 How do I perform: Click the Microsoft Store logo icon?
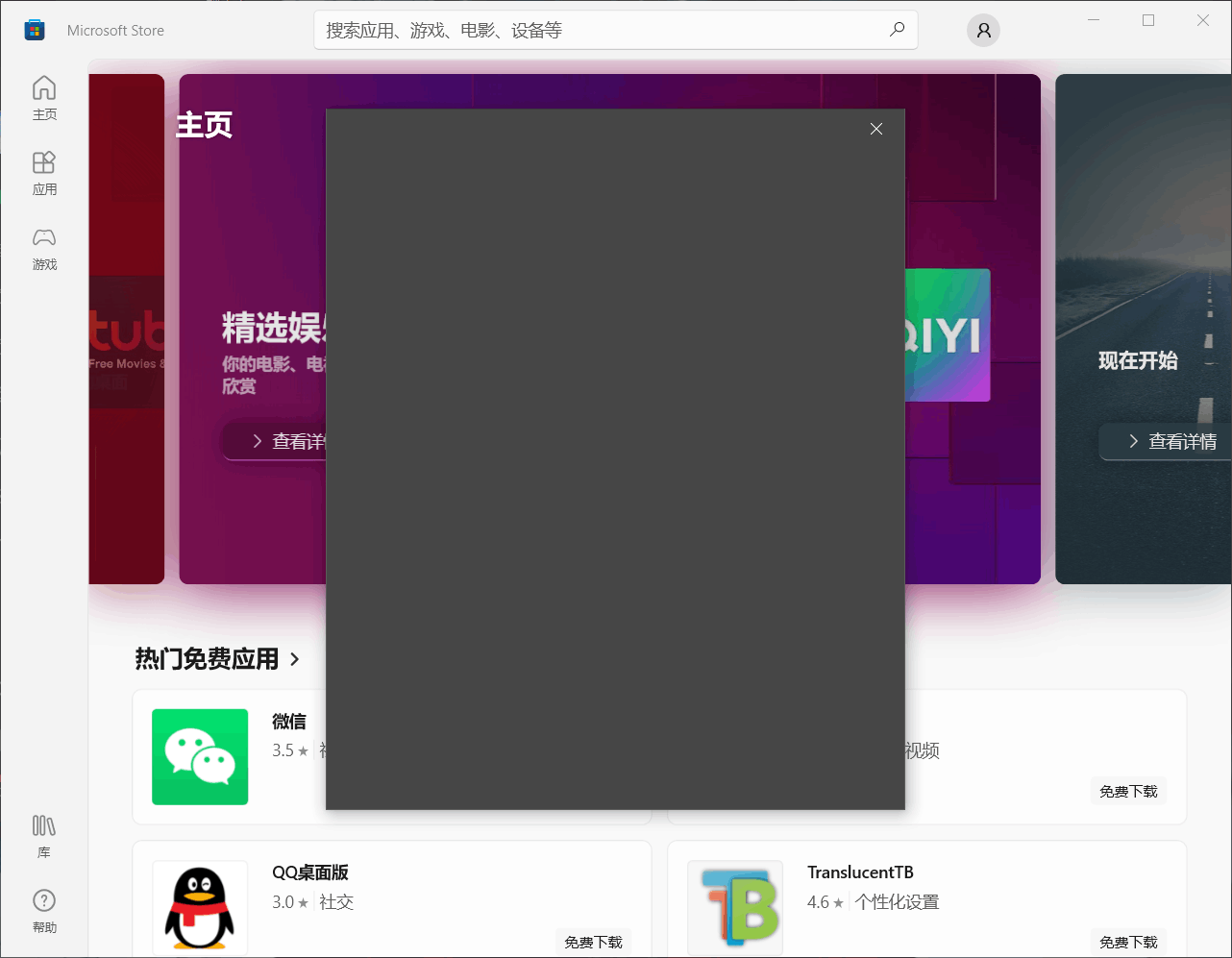click(x=35, y=30)
